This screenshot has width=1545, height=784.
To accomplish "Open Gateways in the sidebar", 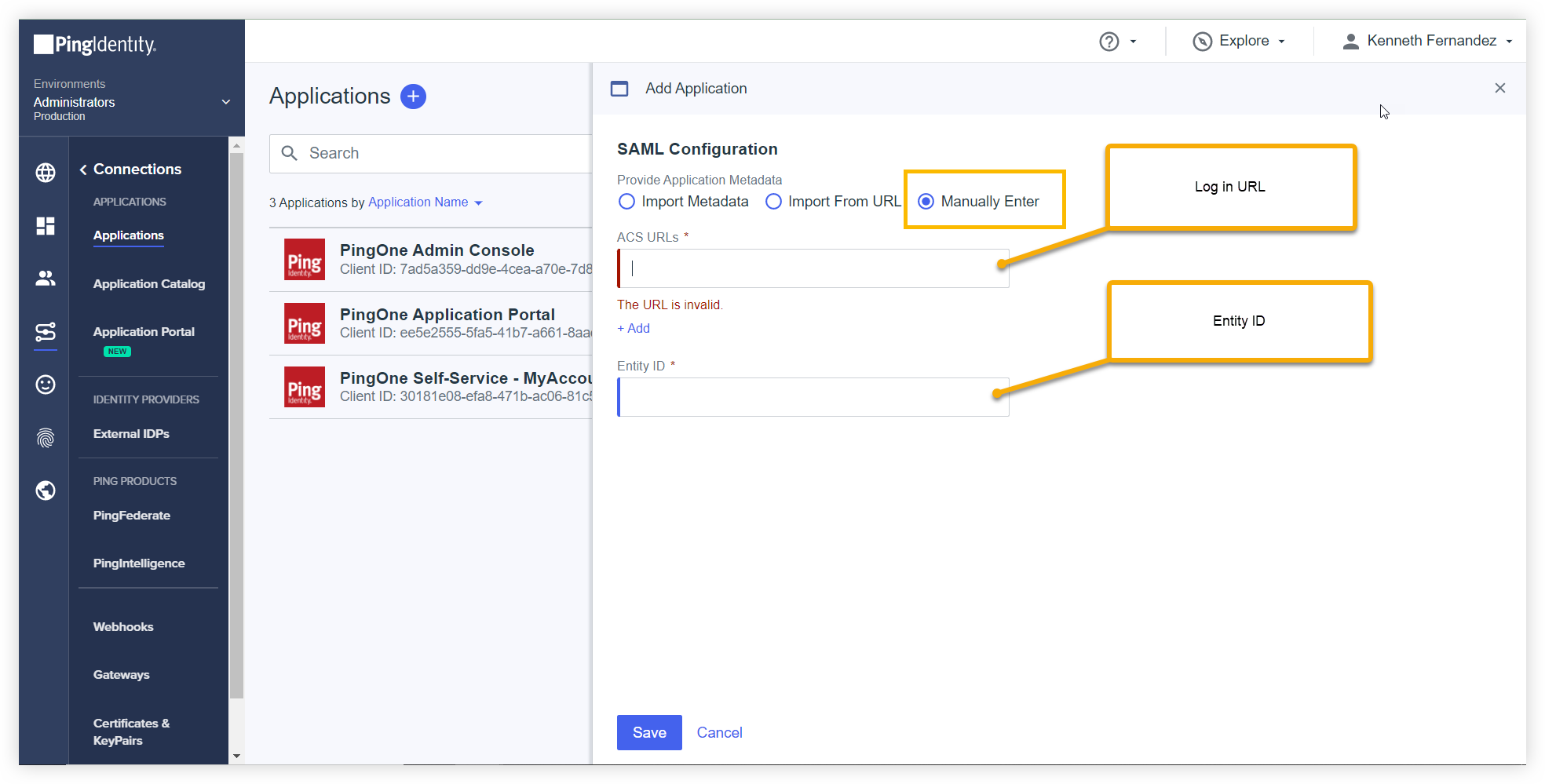I will [121, 675].
